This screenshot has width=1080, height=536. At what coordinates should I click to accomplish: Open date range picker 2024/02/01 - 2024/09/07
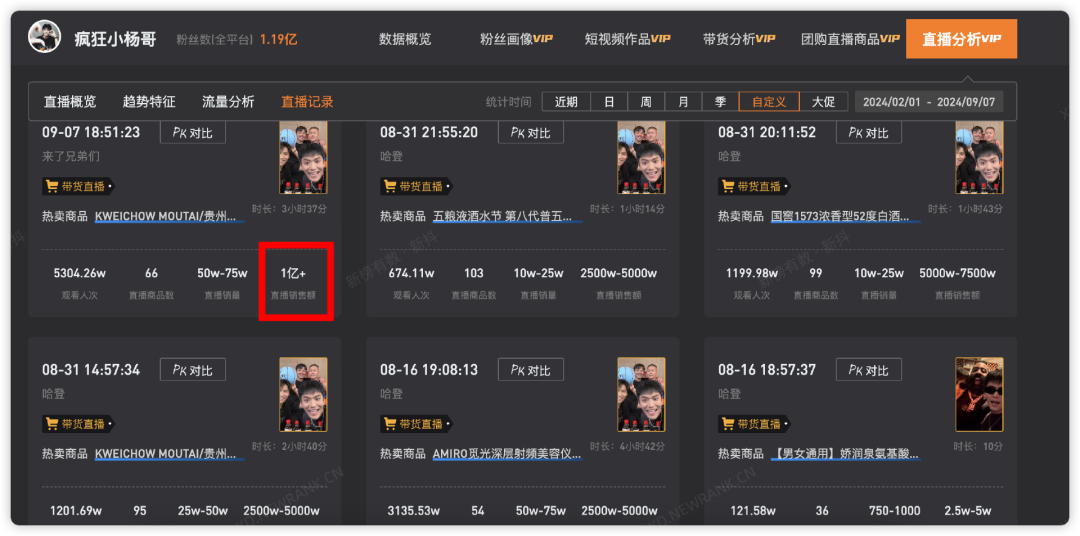(x=928, y=102)
